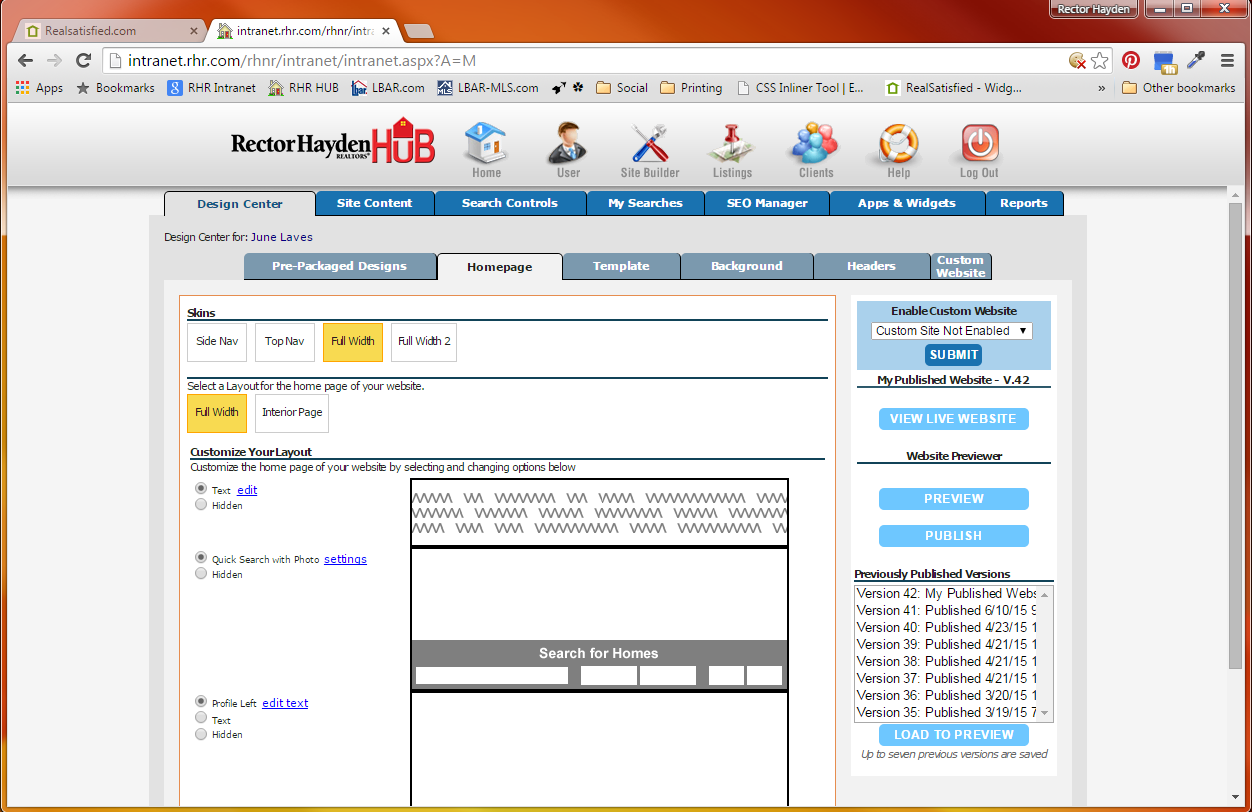Select the Profile Left radio option
Image resolution: width=1252 pixels, height=812 pixels.
(201, 702)
